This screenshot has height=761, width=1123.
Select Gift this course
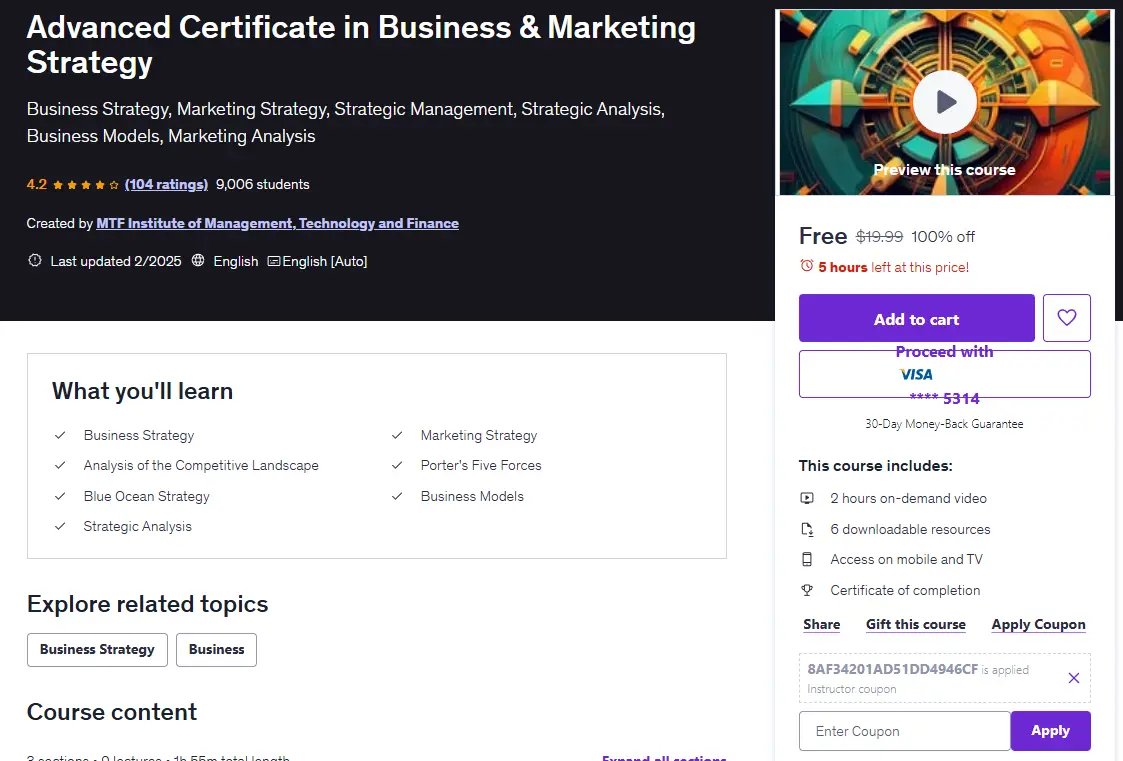(916, 624)
